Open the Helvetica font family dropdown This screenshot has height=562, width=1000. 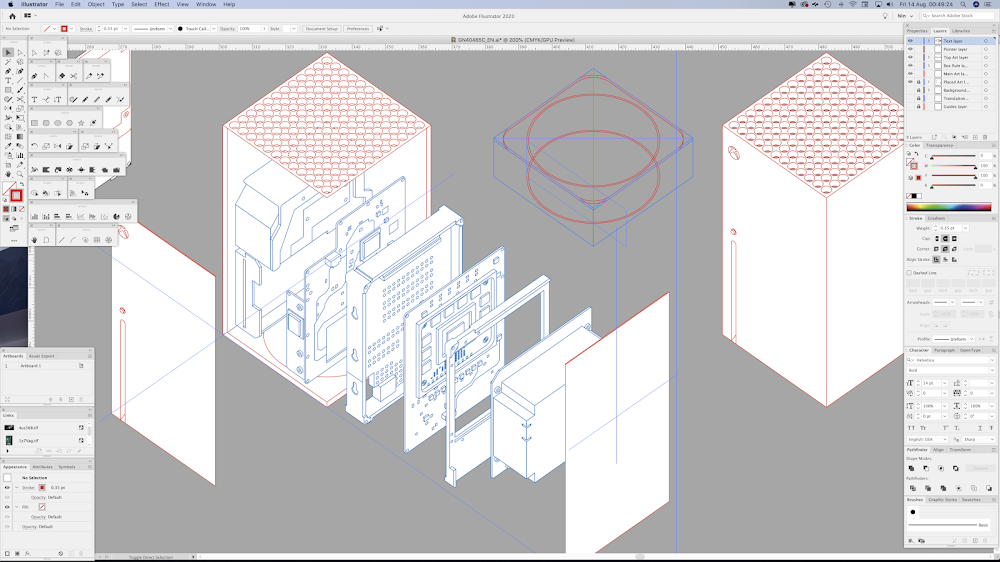pyautogui.click(x=992, y=360)
